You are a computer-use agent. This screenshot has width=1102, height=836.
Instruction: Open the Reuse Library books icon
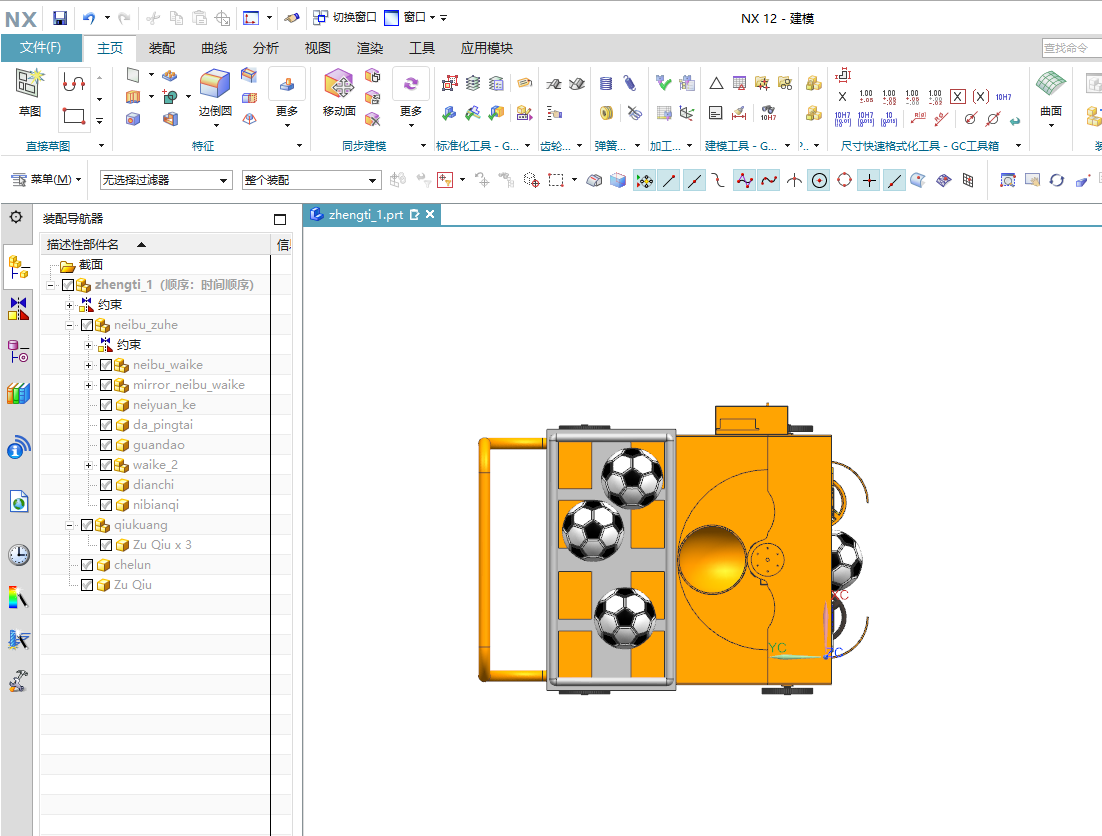pyautogui.click(x=18, y=393)
